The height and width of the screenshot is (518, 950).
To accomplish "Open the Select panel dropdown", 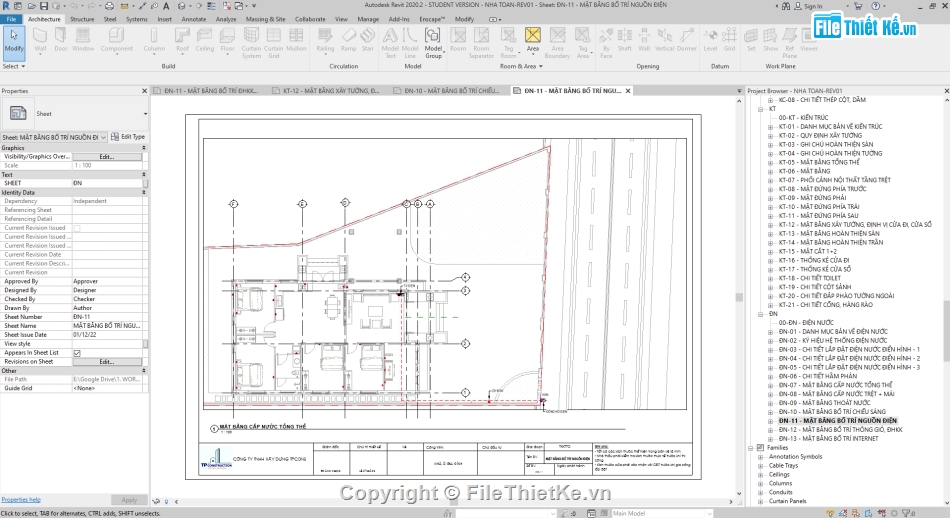I will coord(14,66).
